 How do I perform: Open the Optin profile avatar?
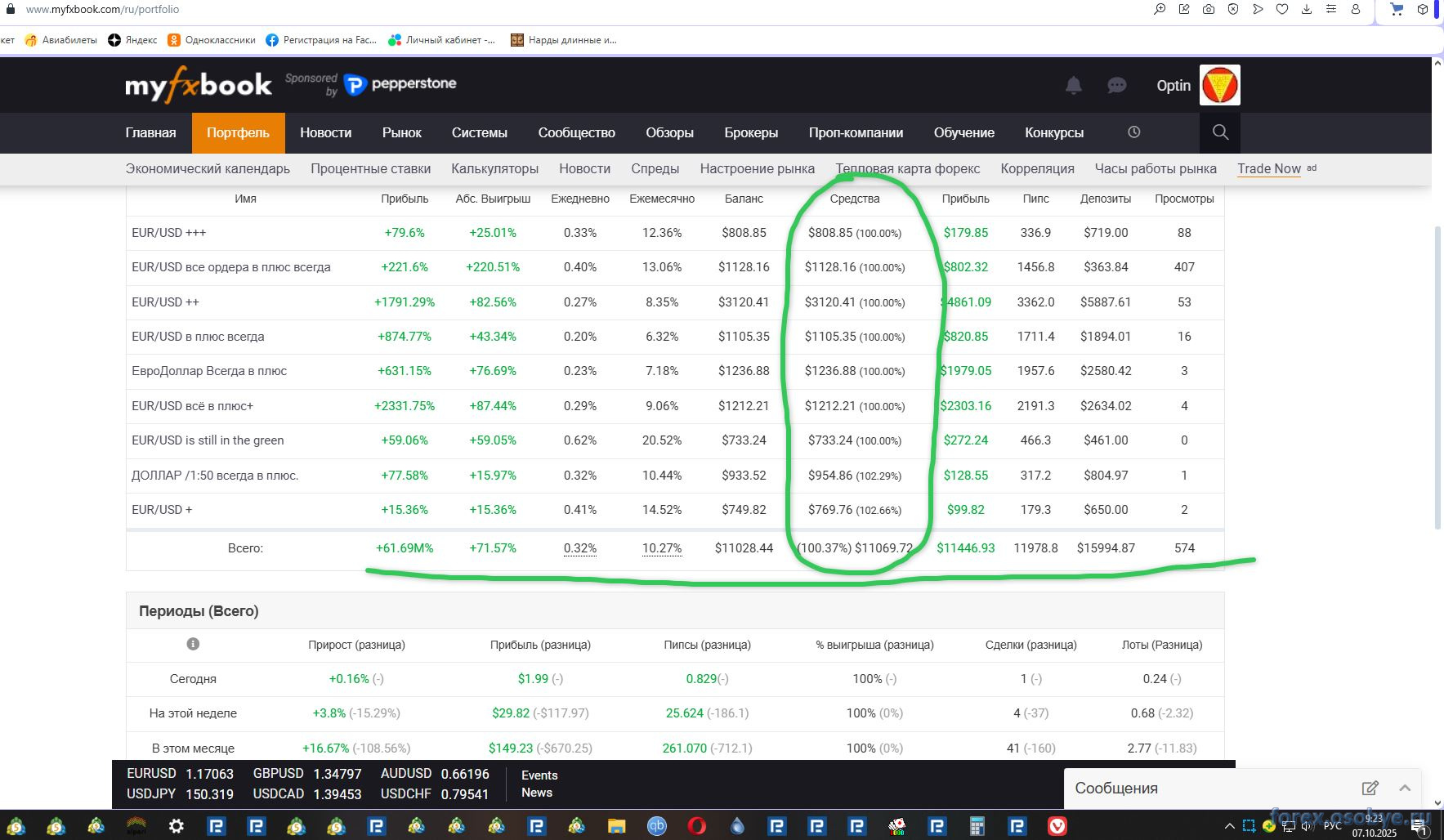coord(1219,85)
